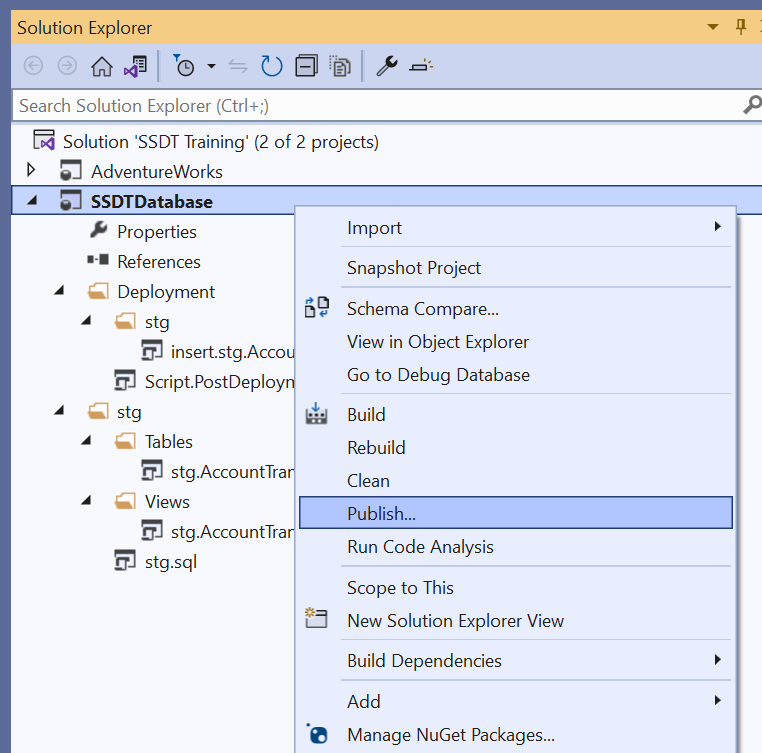Screen dimensions: 762x753
Task: Expand the AdventureWorks project node
Action: tap(31, 171)
